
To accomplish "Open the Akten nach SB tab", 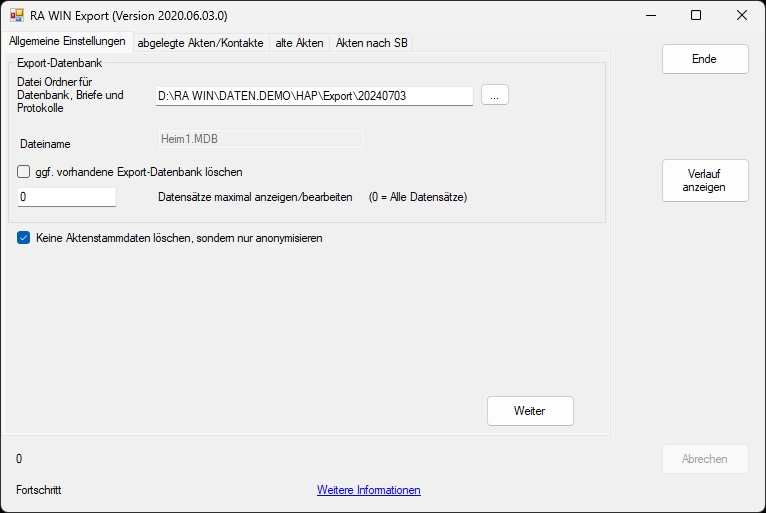I will [371, 43].
